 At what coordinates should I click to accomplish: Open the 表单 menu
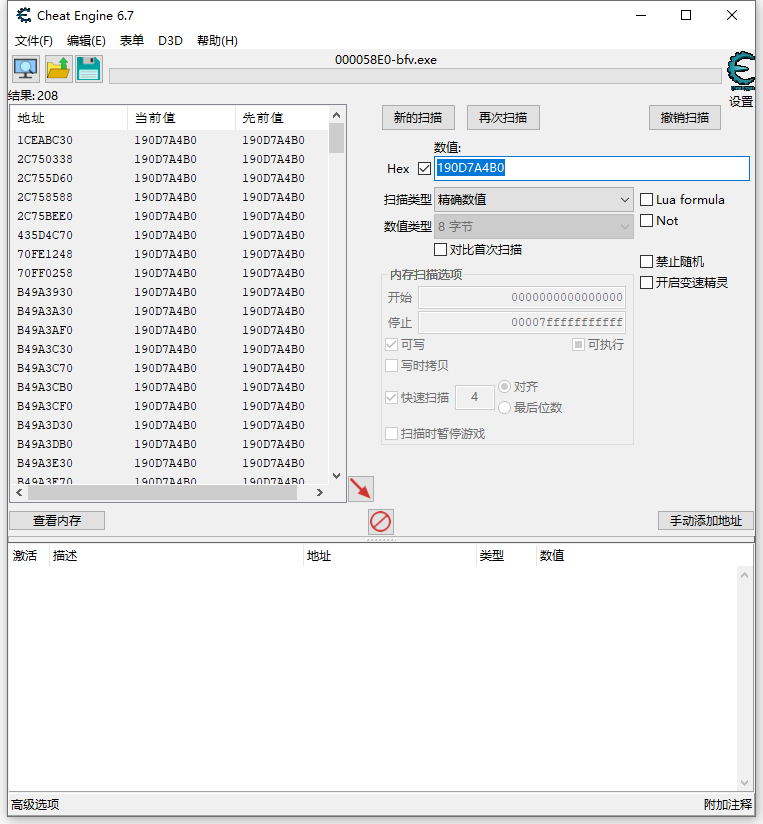[131, 40]
